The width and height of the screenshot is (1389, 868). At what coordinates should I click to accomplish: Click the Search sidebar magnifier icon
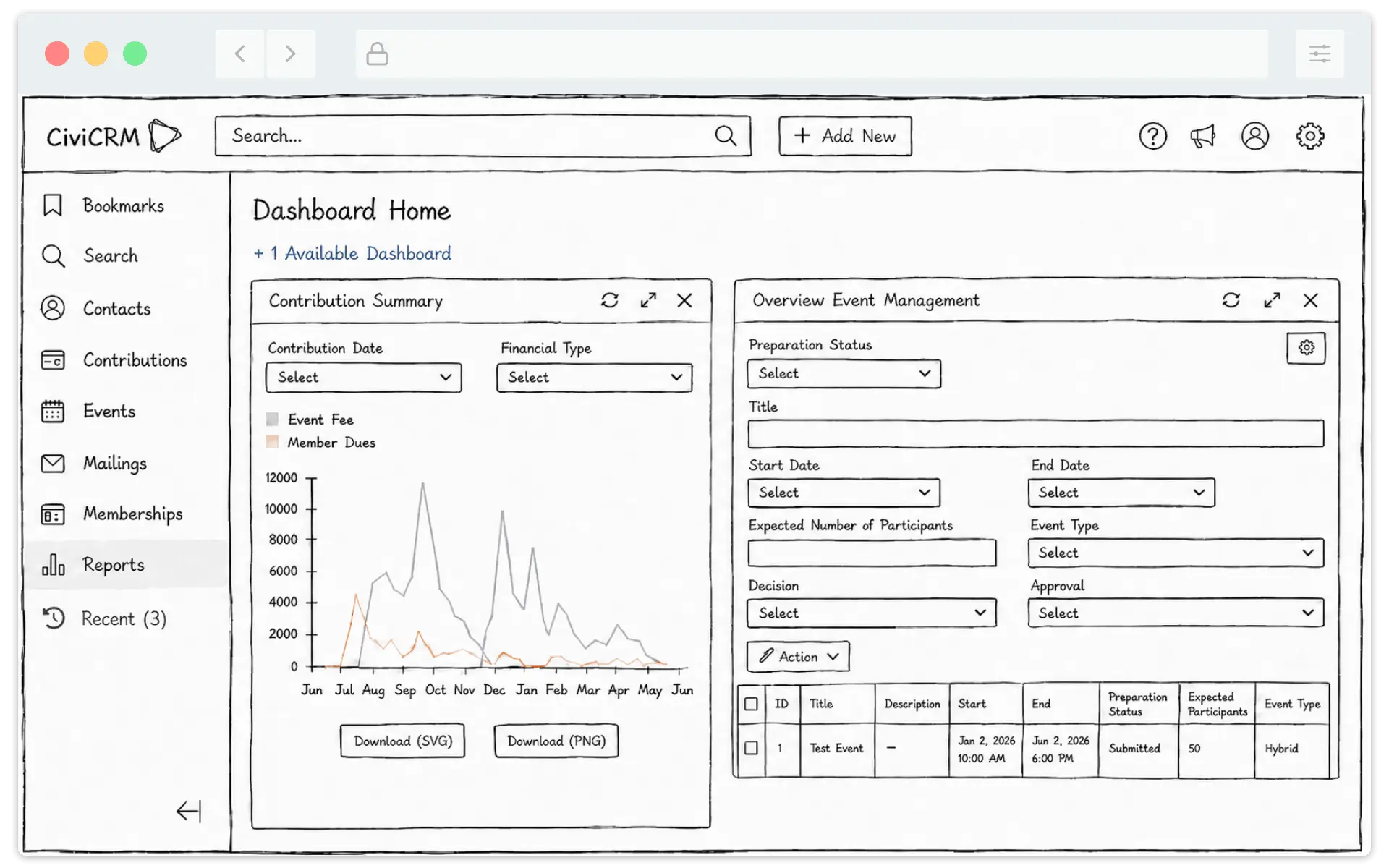pyautogui.click(x=53, y=256)
